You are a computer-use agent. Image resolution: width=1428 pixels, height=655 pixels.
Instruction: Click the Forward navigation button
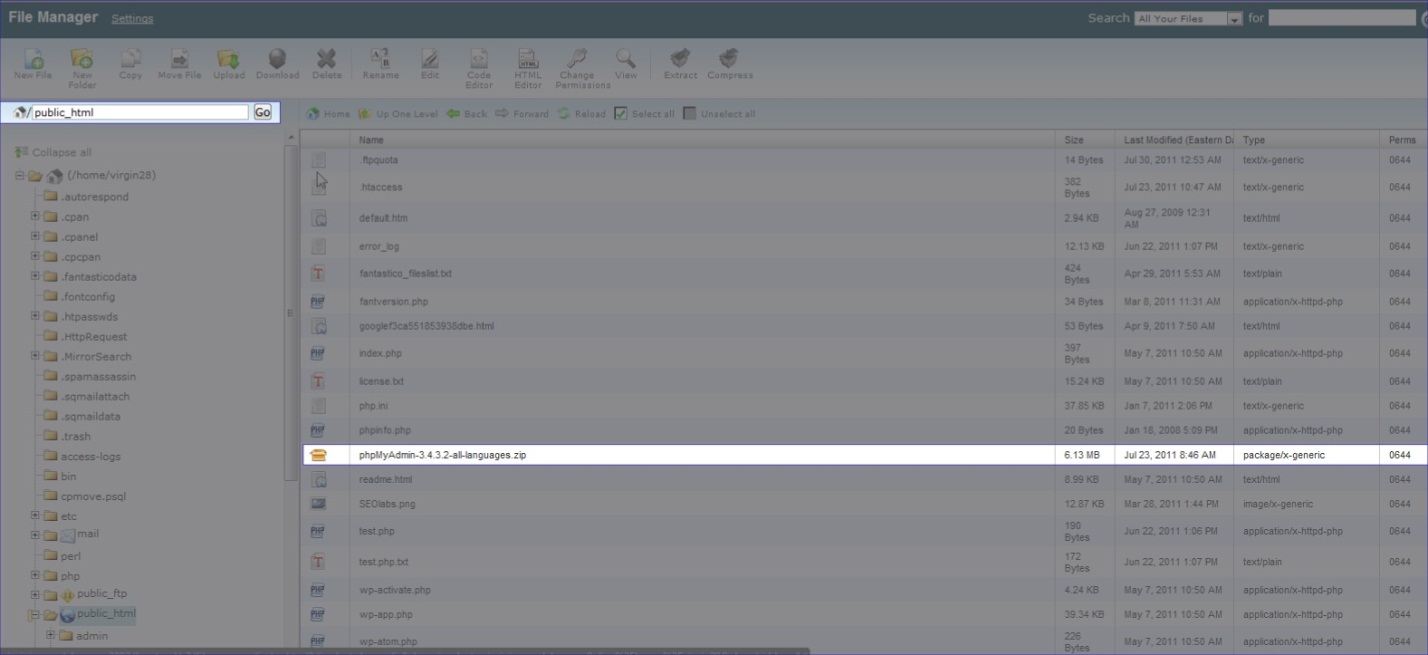click(521, 114)
